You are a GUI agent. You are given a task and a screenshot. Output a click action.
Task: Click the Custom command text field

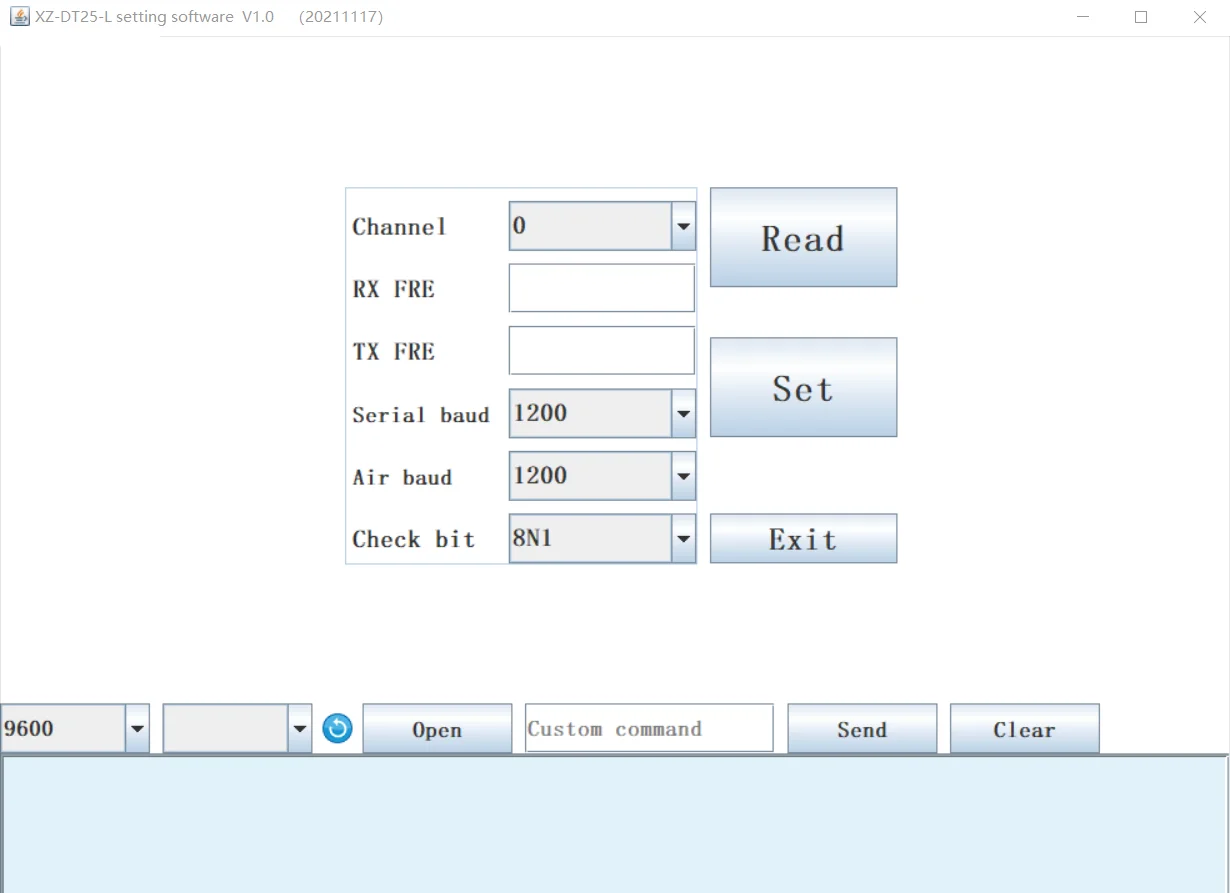tap(649, 728)
